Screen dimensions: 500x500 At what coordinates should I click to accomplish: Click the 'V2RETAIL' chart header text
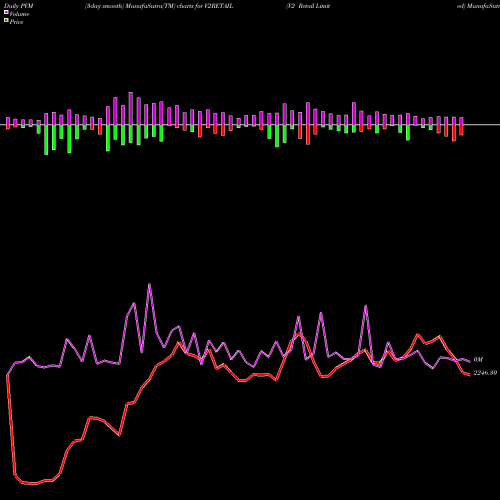pyautogui.click(x=218, y=6)
